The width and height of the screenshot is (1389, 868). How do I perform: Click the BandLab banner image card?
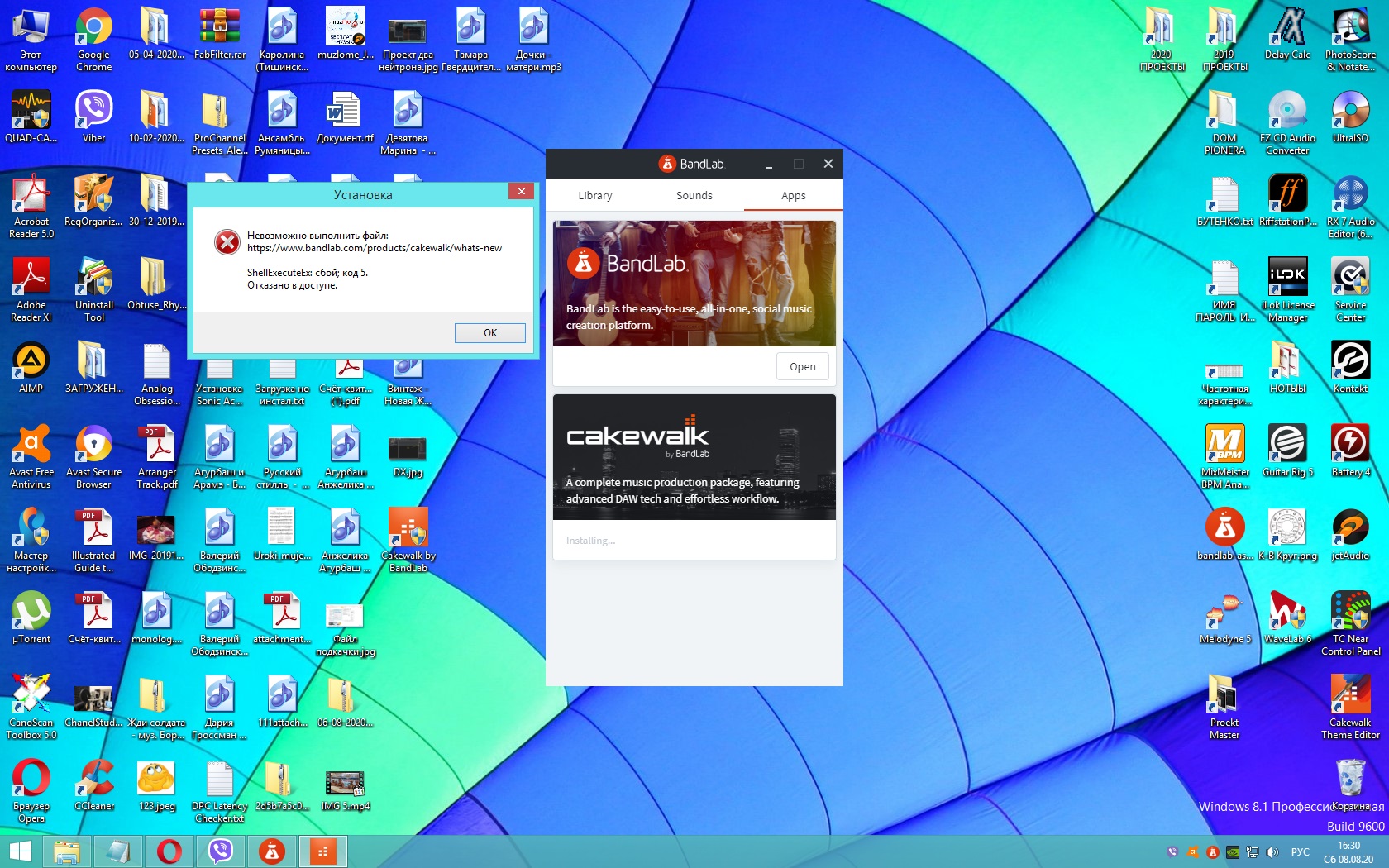[694, 284]
